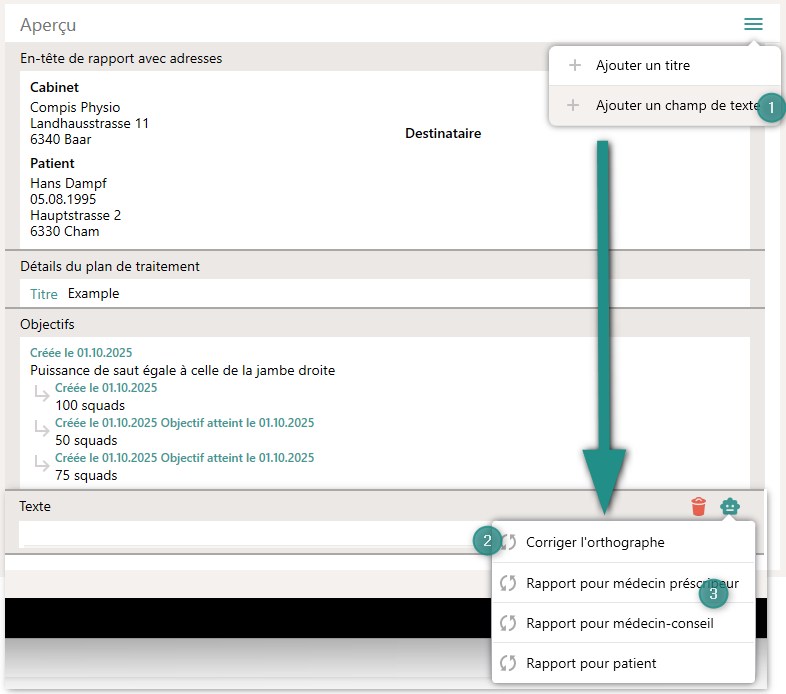
Task: Open the AI robot assistant icon
Action: (x=730, y=507)
